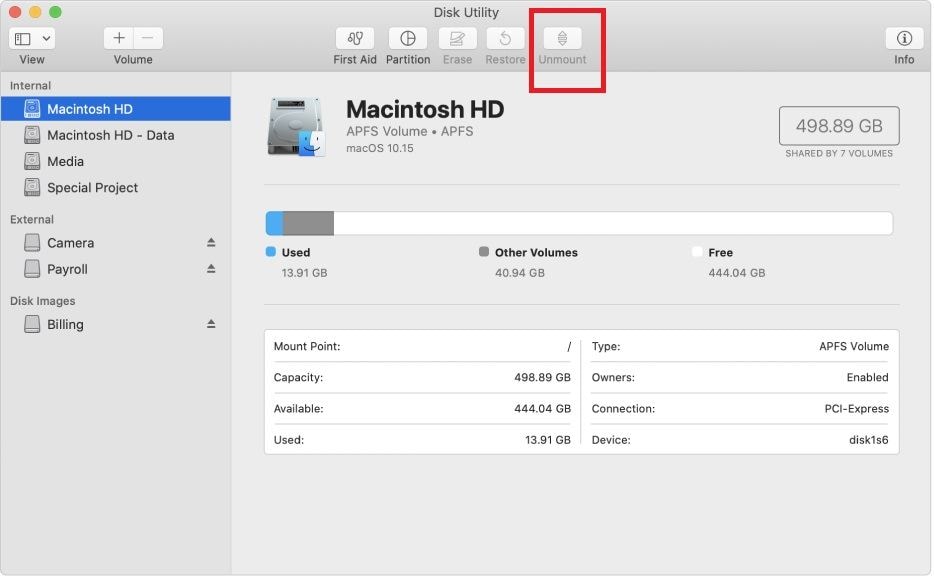Click the '40.94 GB' other volumes value
This screenshot has width=934, height=577.
pos(520,273)
